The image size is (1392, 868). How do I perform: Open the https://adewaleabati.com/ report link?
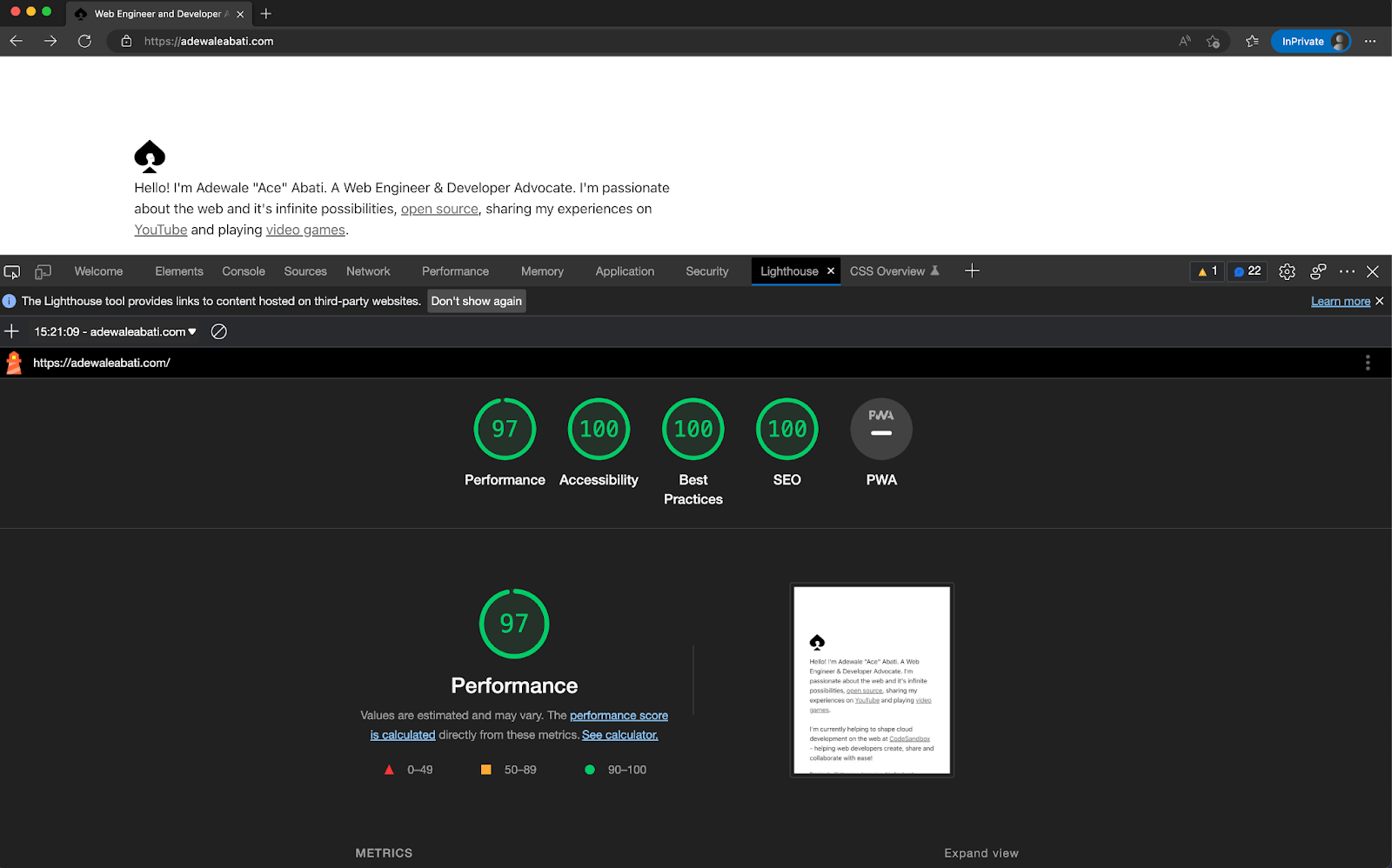pyautogui.click(x=102, y=363)
